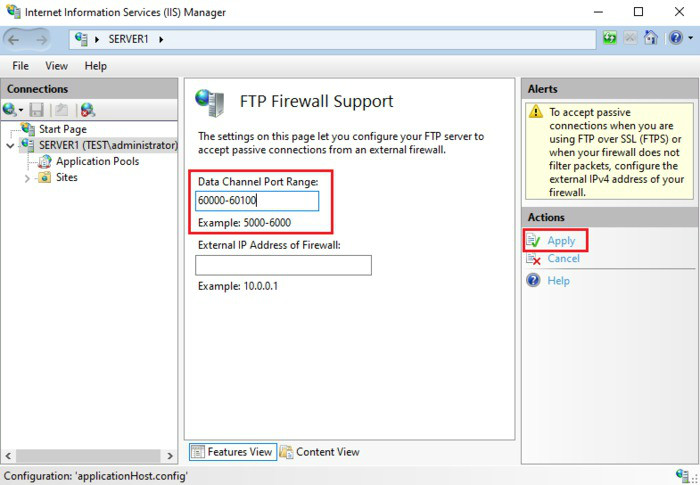Click the Refresh Page icon in address bar

[x=609, y=39]
